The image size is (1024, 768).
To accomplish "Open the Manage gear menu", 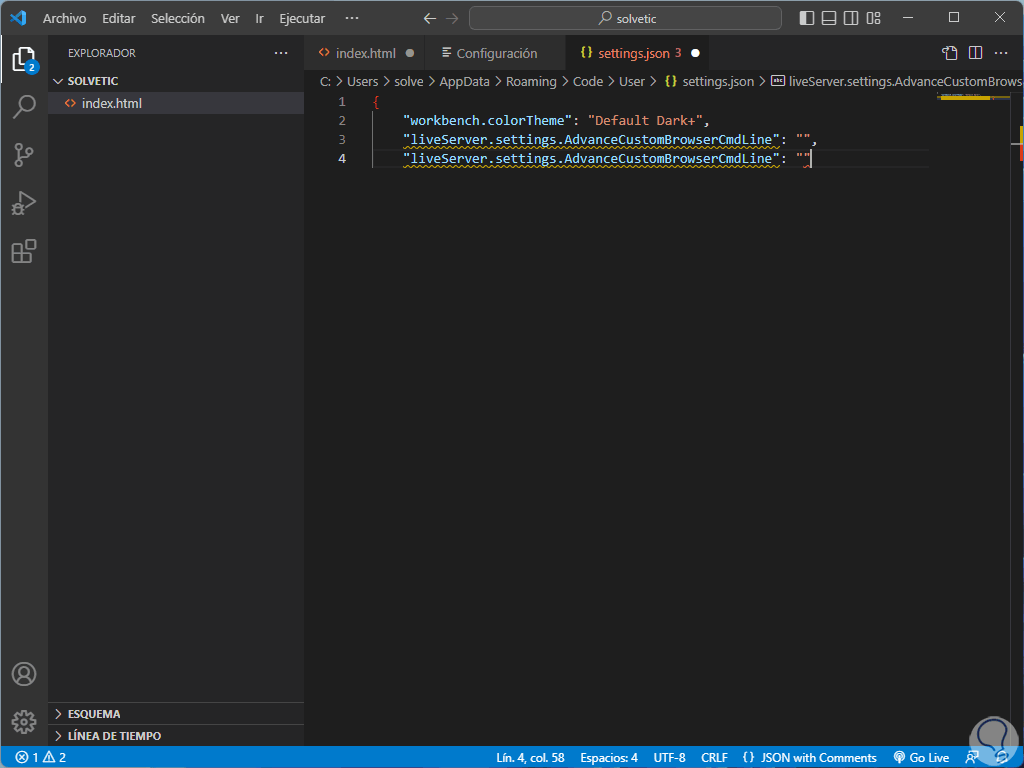I will tap(24, 721).
